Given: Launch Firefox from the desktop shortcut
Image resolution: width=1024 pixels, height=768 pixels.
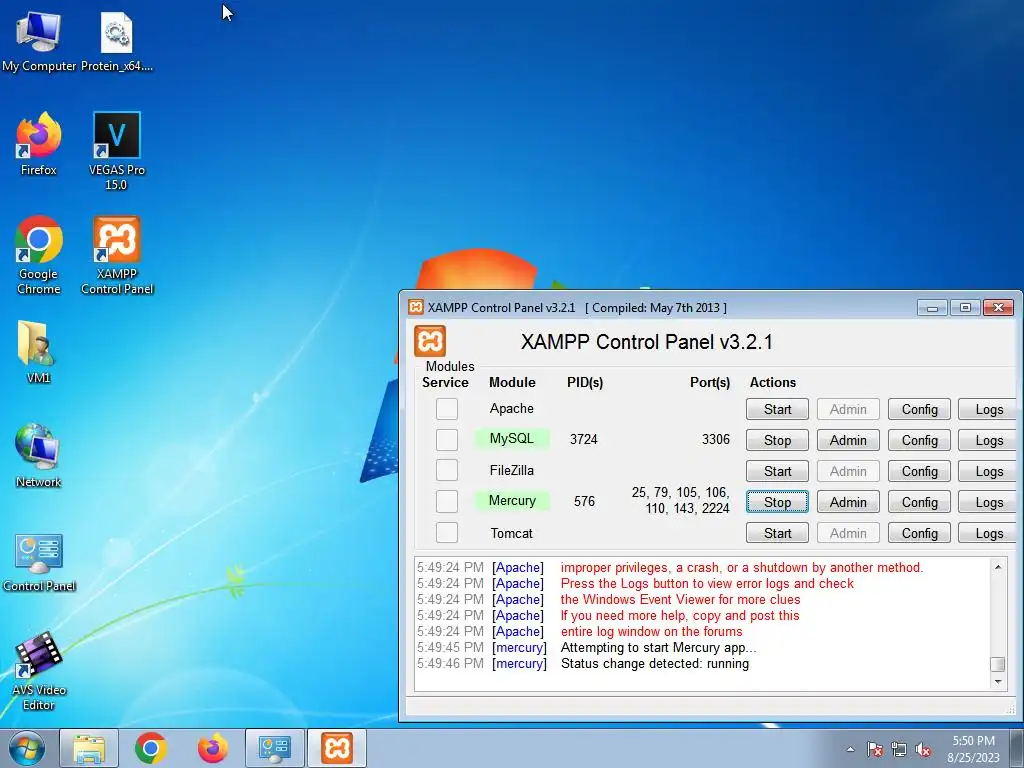Looking at the screenshot, I should pyautogui.click(x=39, y=144).
